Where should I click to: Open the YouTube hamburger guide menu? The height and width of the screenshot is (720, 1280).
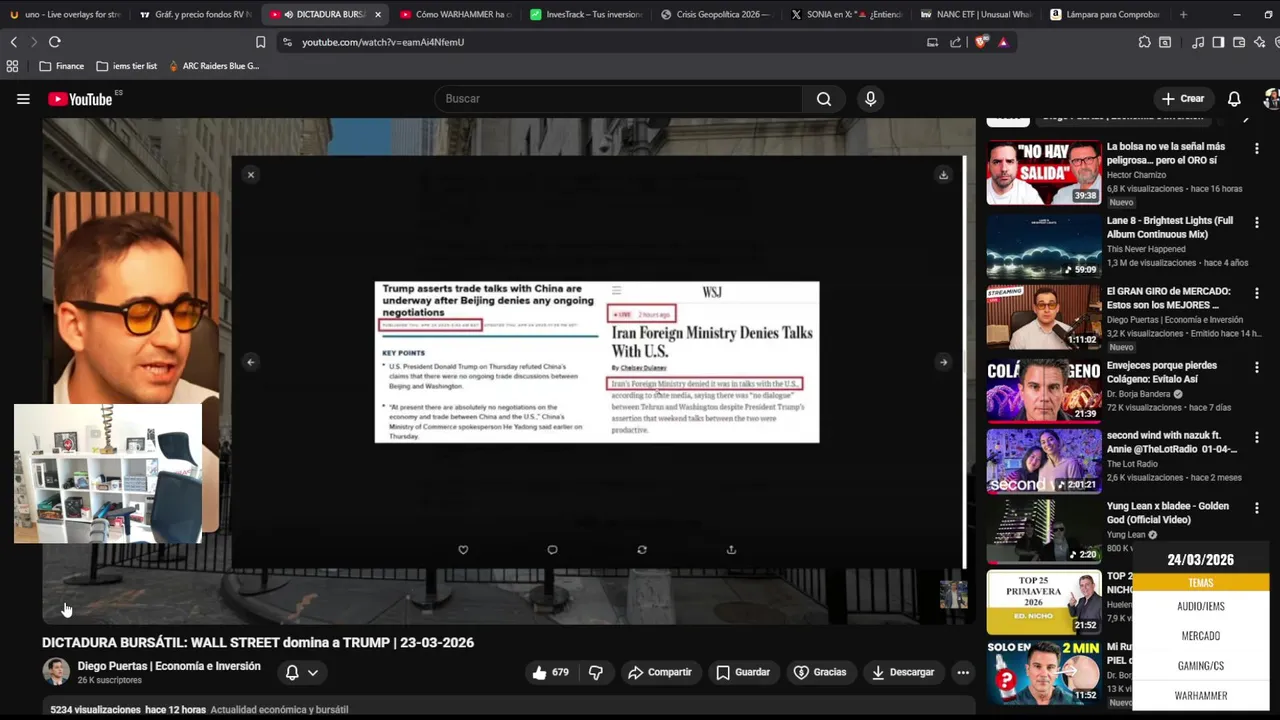coord(23,99)
